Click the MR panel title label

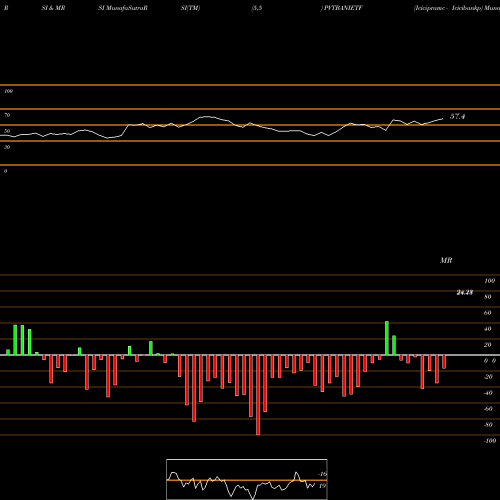tap(446, 260)
